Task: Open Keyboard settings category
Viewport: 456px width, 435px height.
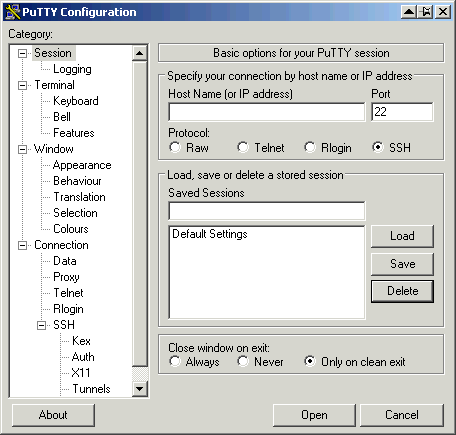Action: coord(76,101)
